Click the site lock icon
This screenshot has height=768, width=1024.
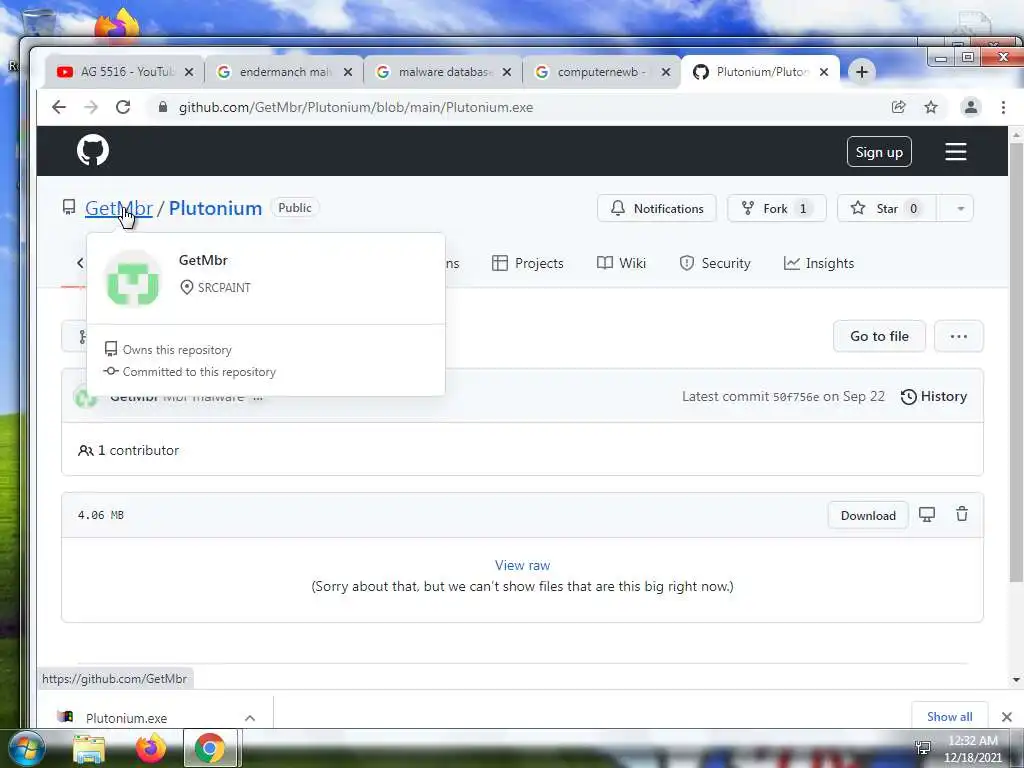pyautogui.click(x=163, y=107)
